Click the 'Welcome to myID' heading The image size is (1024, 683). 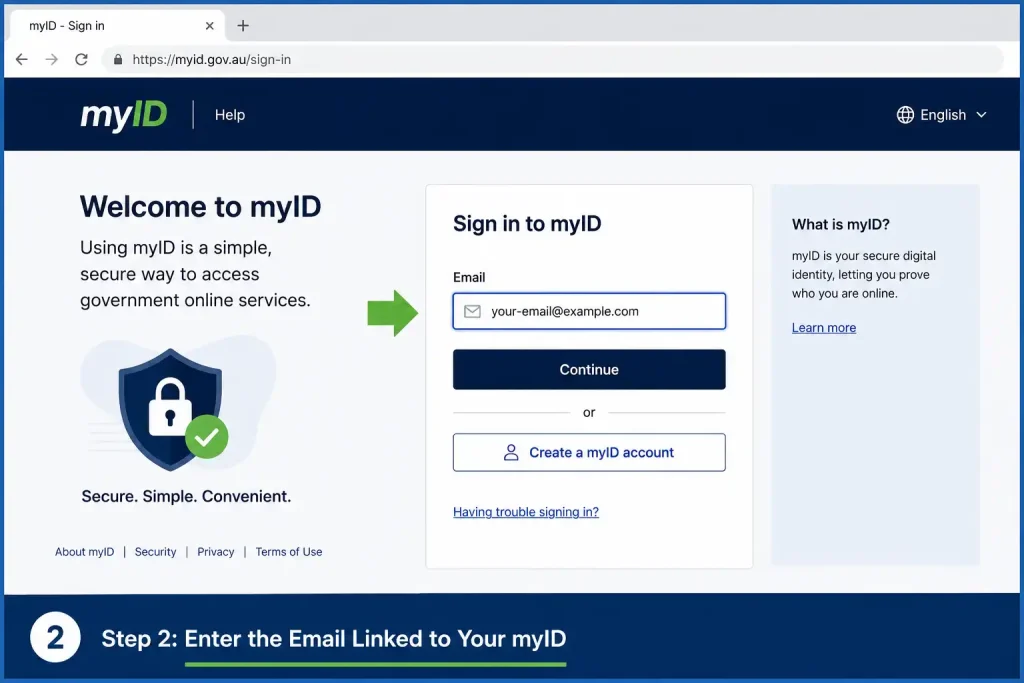[200, 207]
